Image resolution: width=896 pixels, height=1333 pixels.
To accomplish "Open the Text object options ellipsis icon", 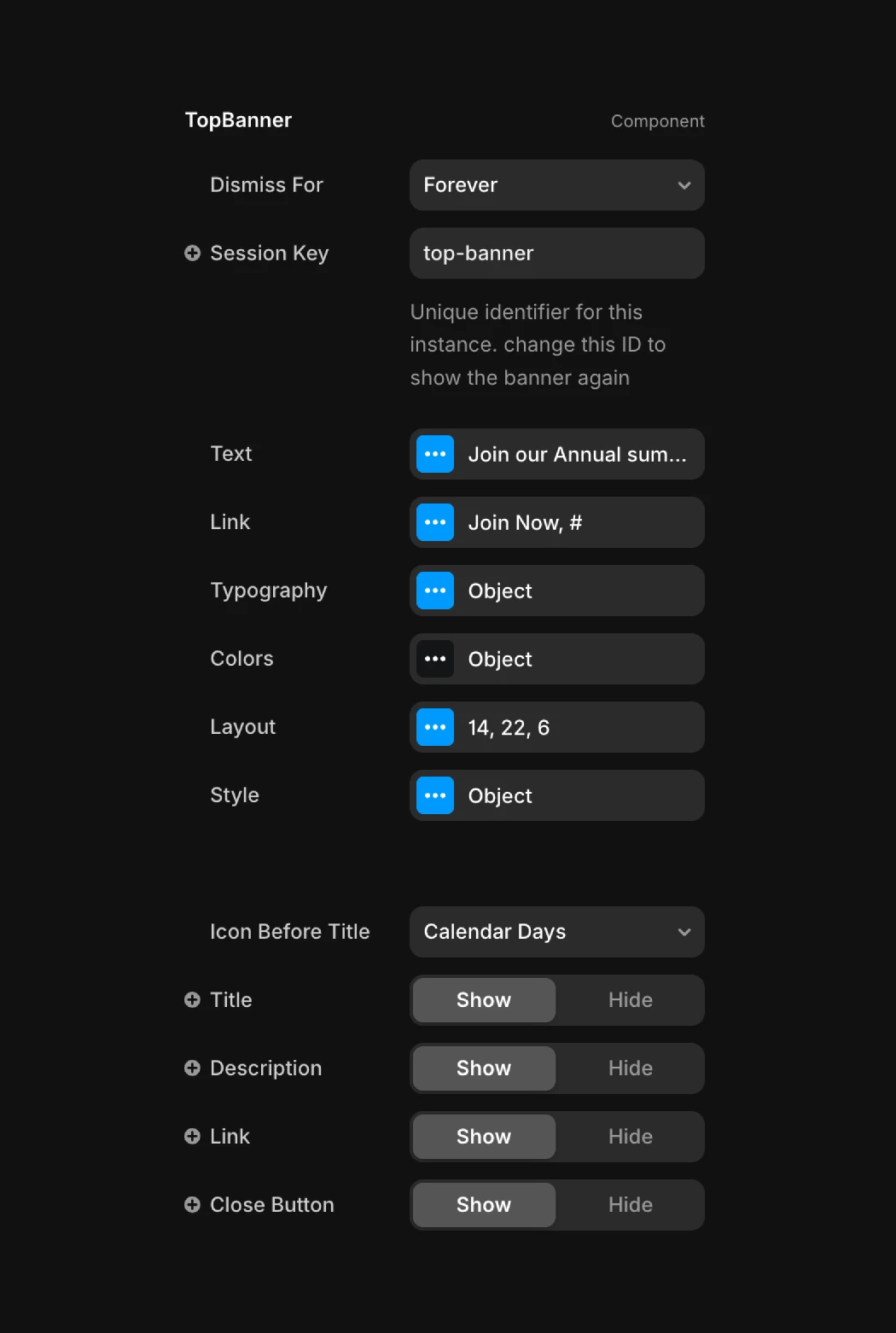I will (x=434, y=454).
